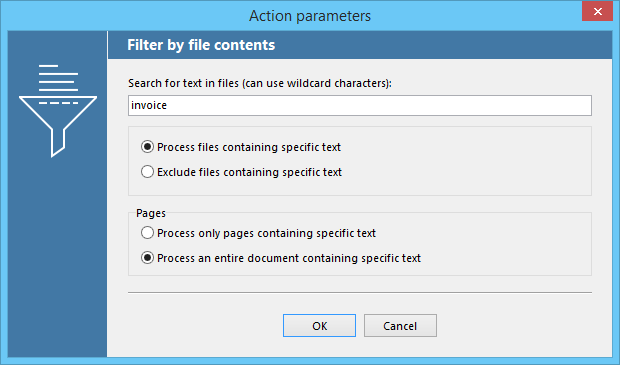
Task: Choose 'Process an entire document' radio button
Action: pyautogui.click(x=147, y=258)
